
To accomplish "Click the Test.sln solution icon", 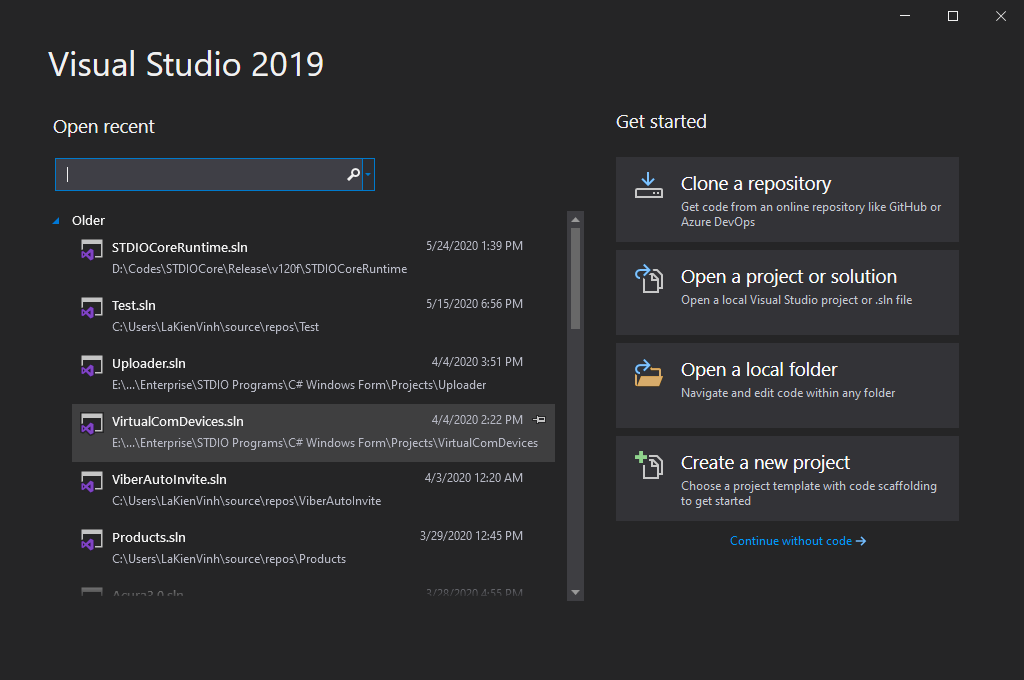I will [x=91, y=308].
